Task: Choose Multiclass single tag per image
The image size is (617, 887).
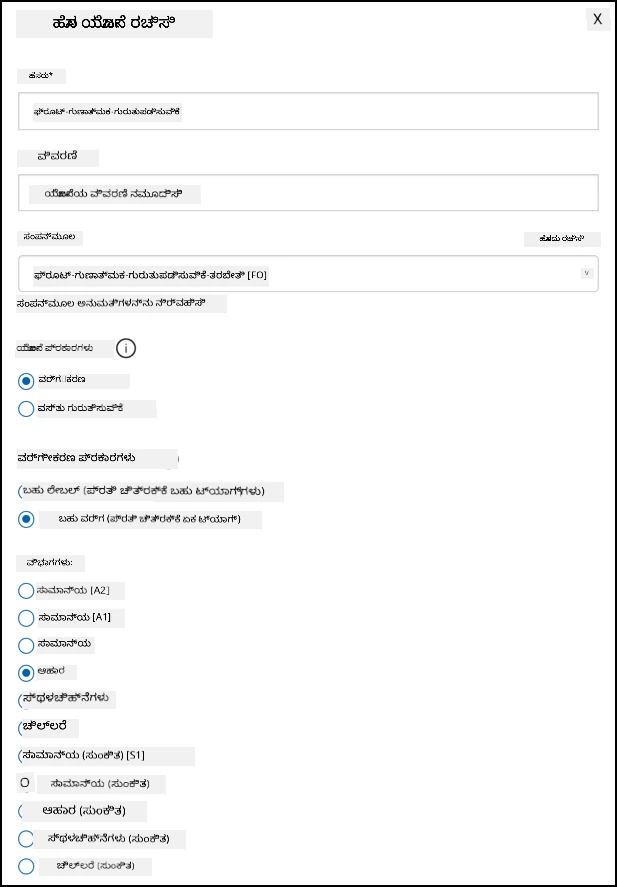Action: coord(26,519)
